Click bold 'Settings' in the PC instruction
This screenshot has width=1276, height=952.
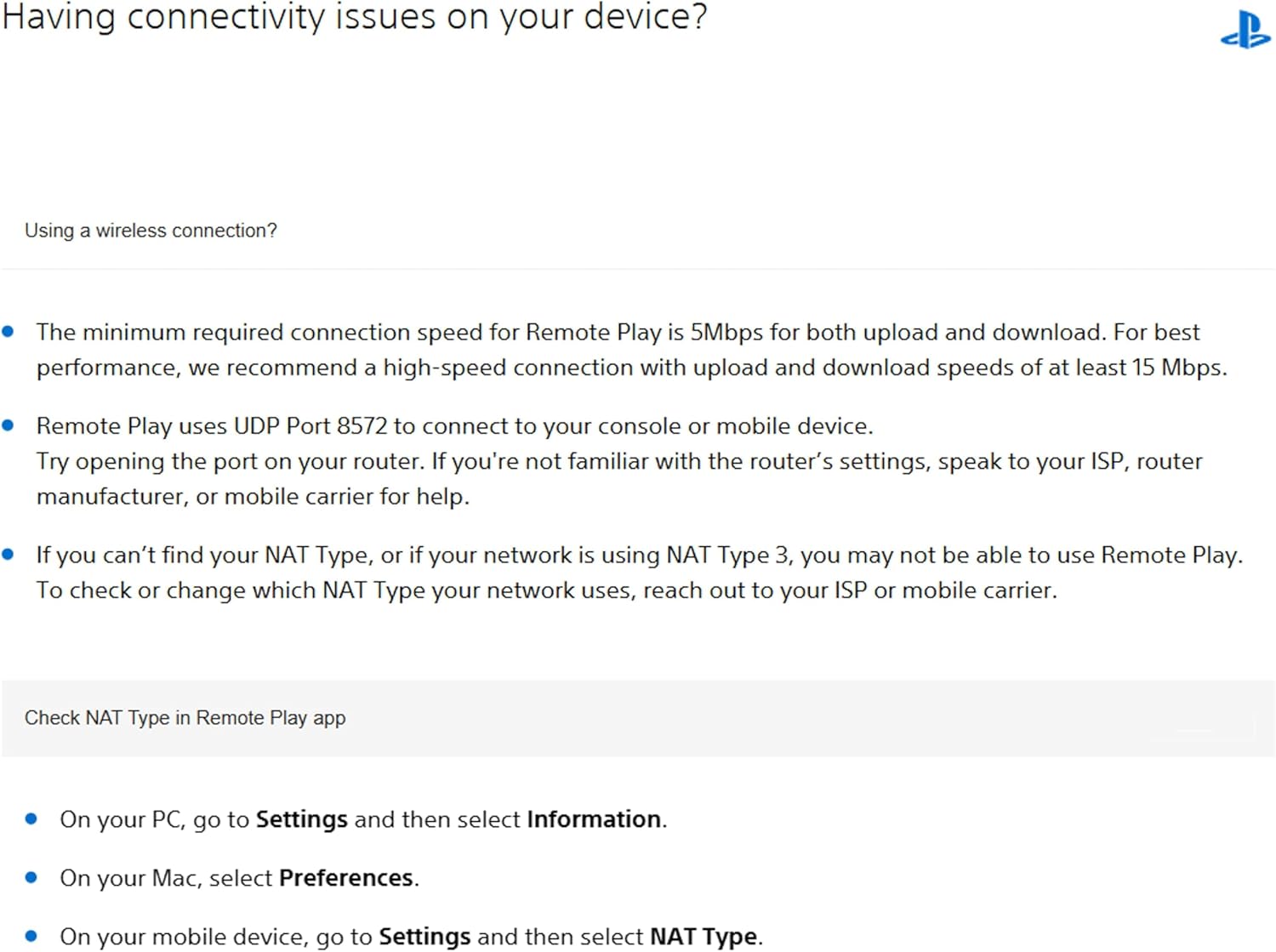point(302,819)
